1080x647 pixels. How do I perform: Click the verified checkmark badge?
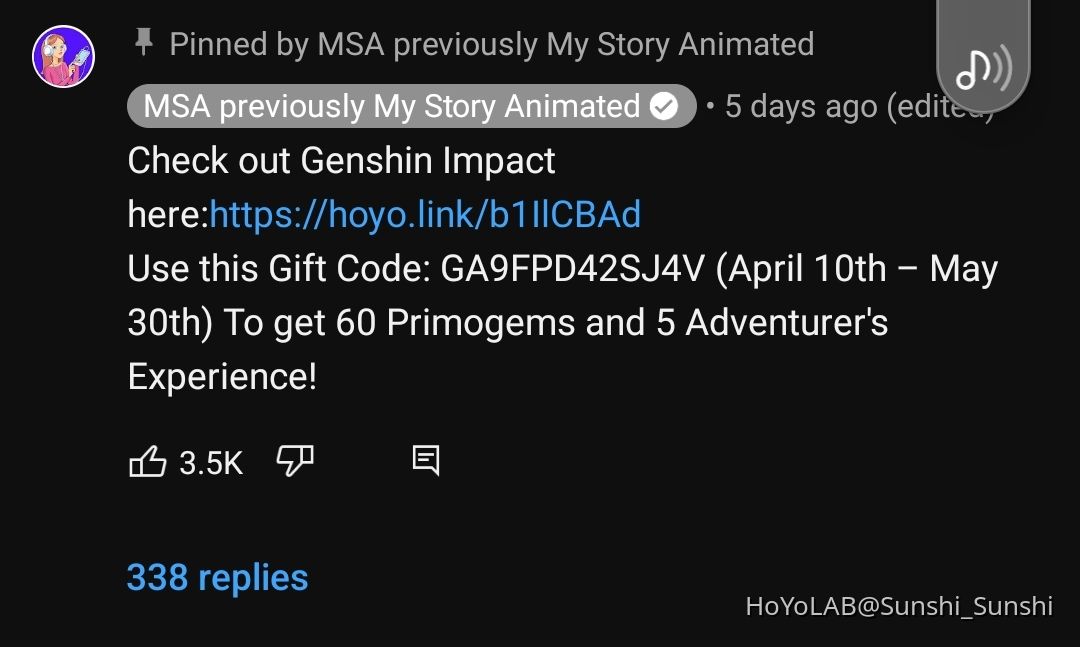click(x=664, y=106)
